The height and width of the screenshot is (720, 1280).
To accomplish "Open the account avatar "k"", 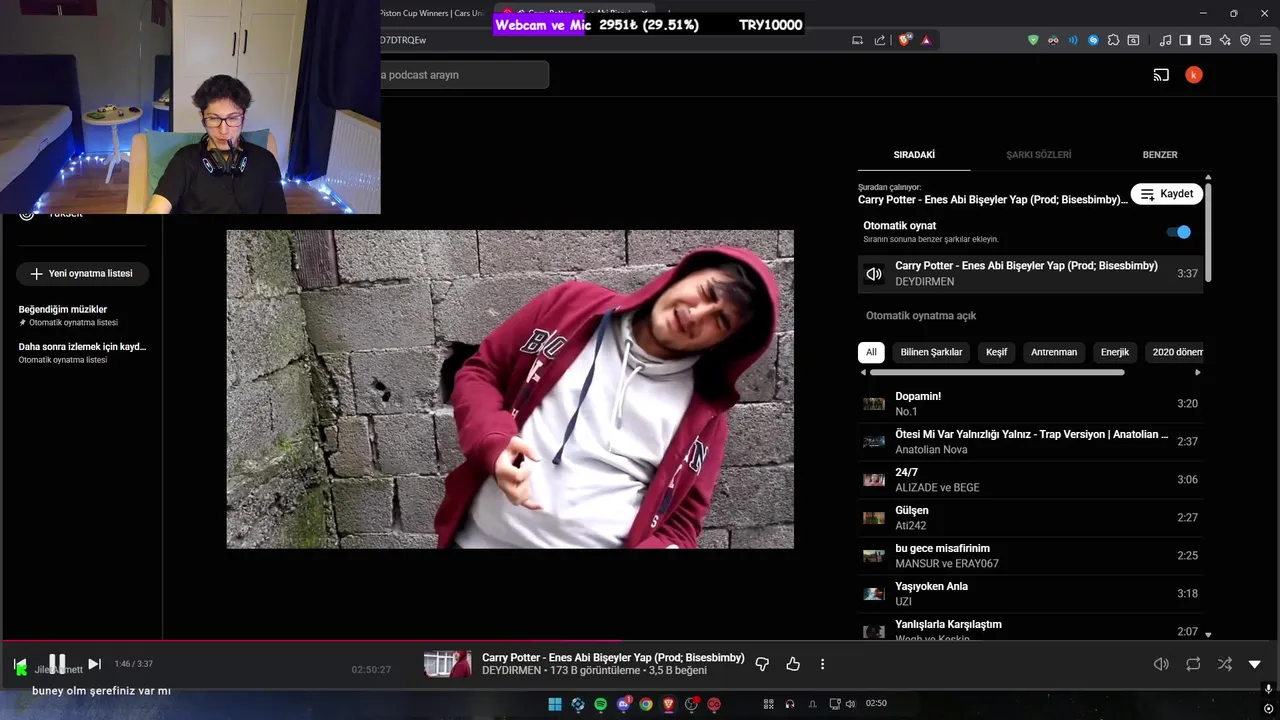I will pyautogui.click(x=1193, y=75).
